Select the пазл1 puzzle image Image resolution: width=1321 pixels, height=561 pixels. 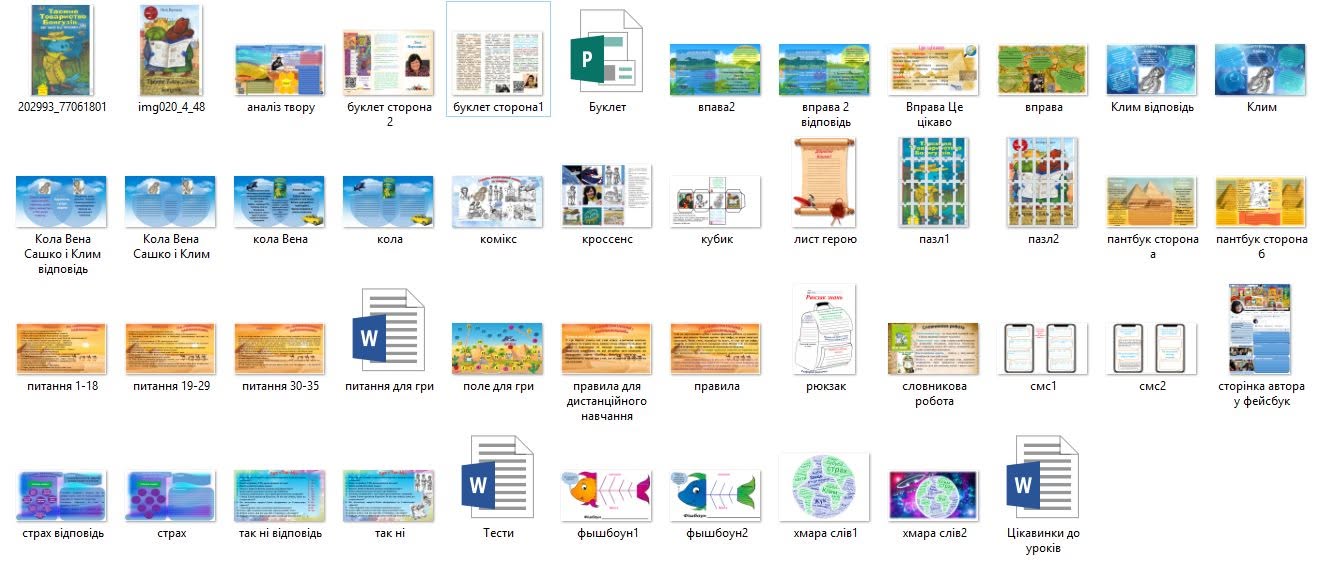[x=935, y=183]
